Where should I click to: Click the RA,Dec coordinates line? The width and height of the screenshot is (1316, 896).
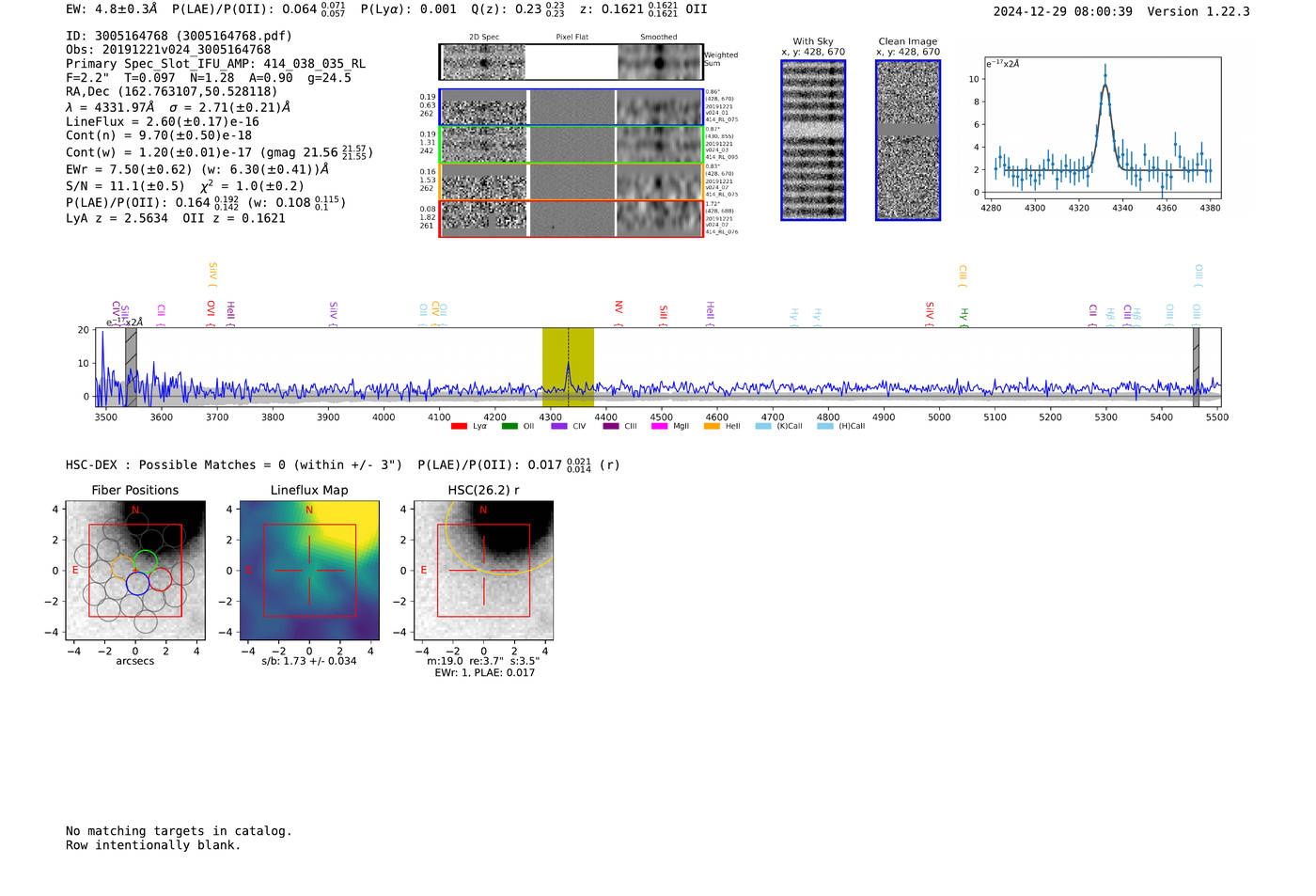point(172,91)
